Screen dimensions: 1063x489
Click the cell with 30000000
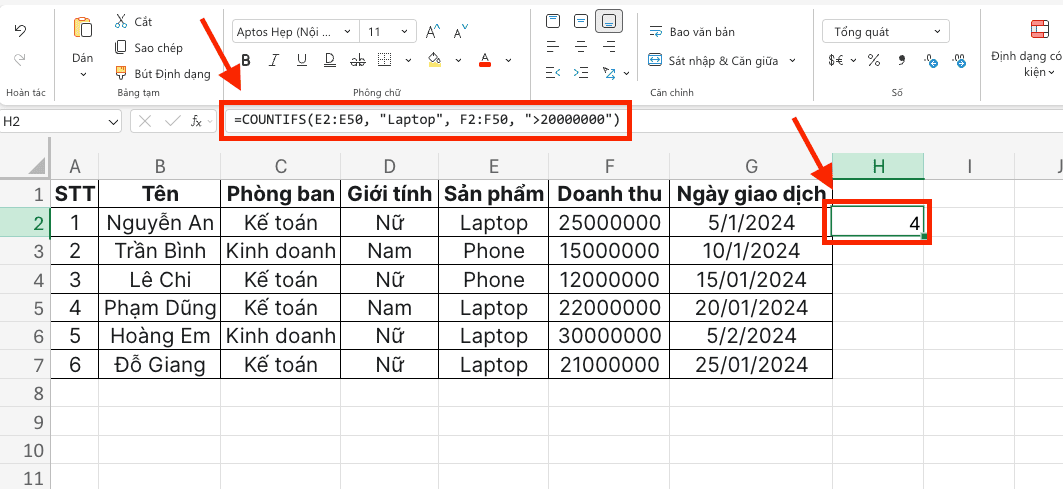pyautogui.click(x=609, y=336)
